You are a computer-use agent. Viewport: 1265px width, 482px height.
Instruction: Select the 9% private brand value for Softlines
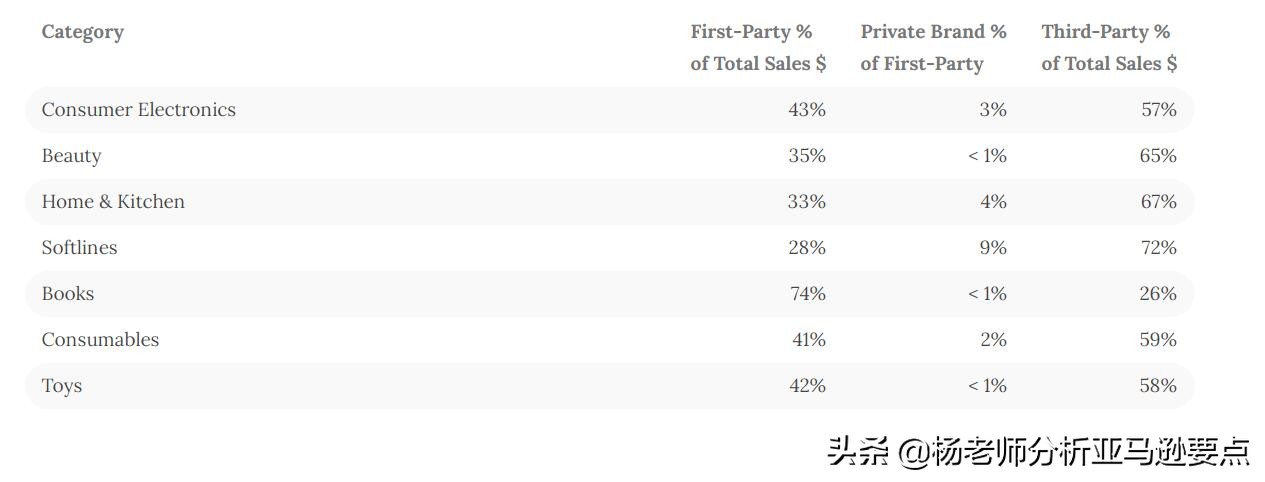993,248
